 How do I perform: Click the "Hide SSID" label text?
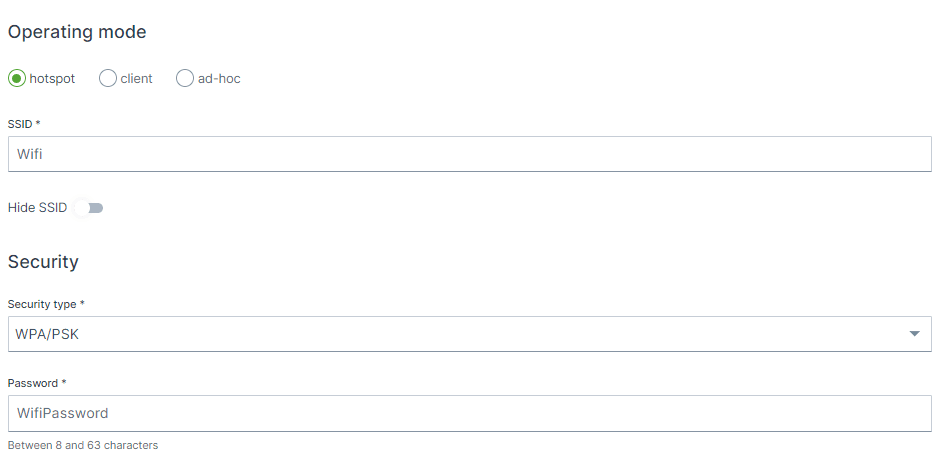37,208
